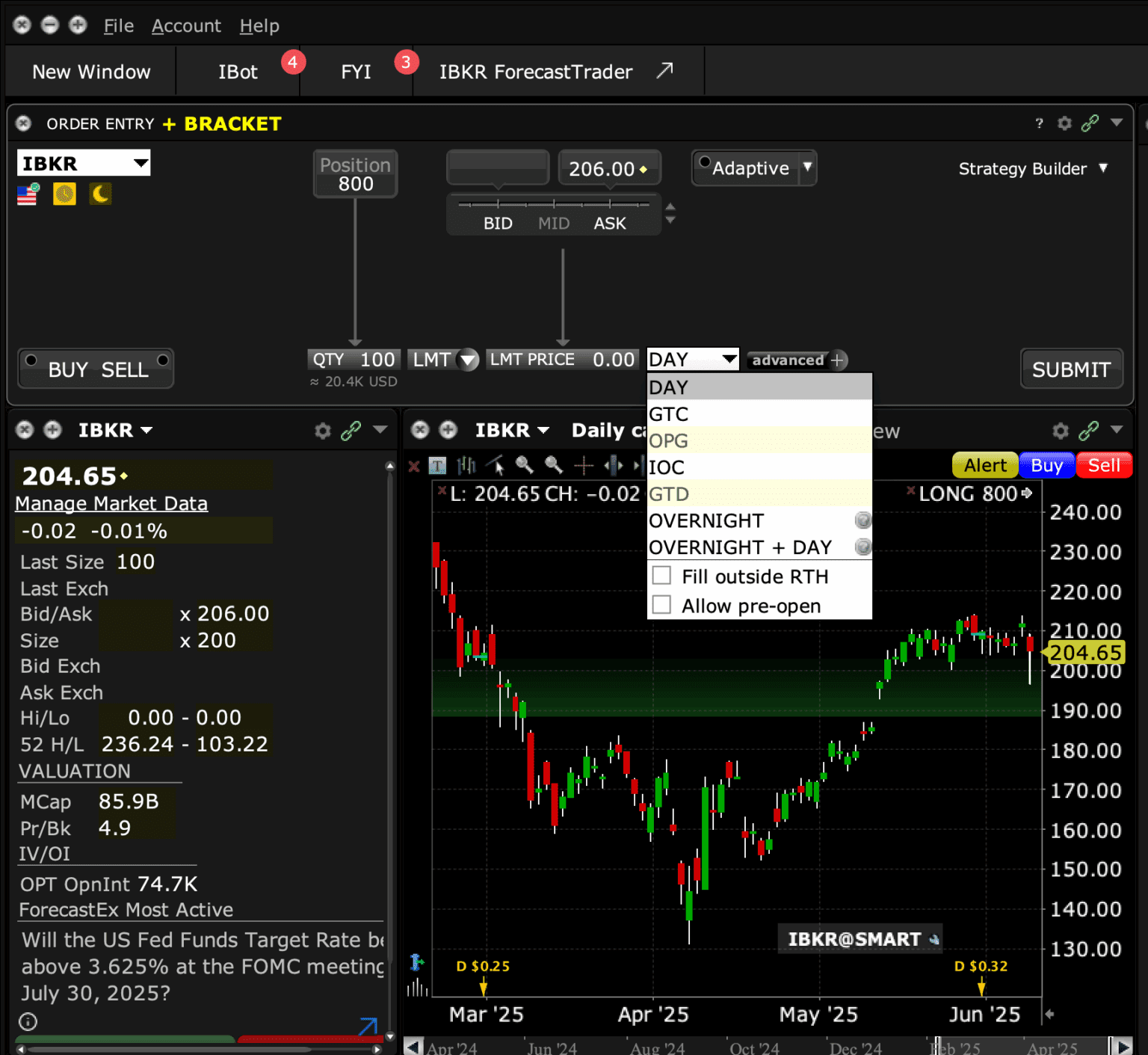Select GTC from time-in-force list
The image size is (1148, 1055).
(x=669, y=414)
